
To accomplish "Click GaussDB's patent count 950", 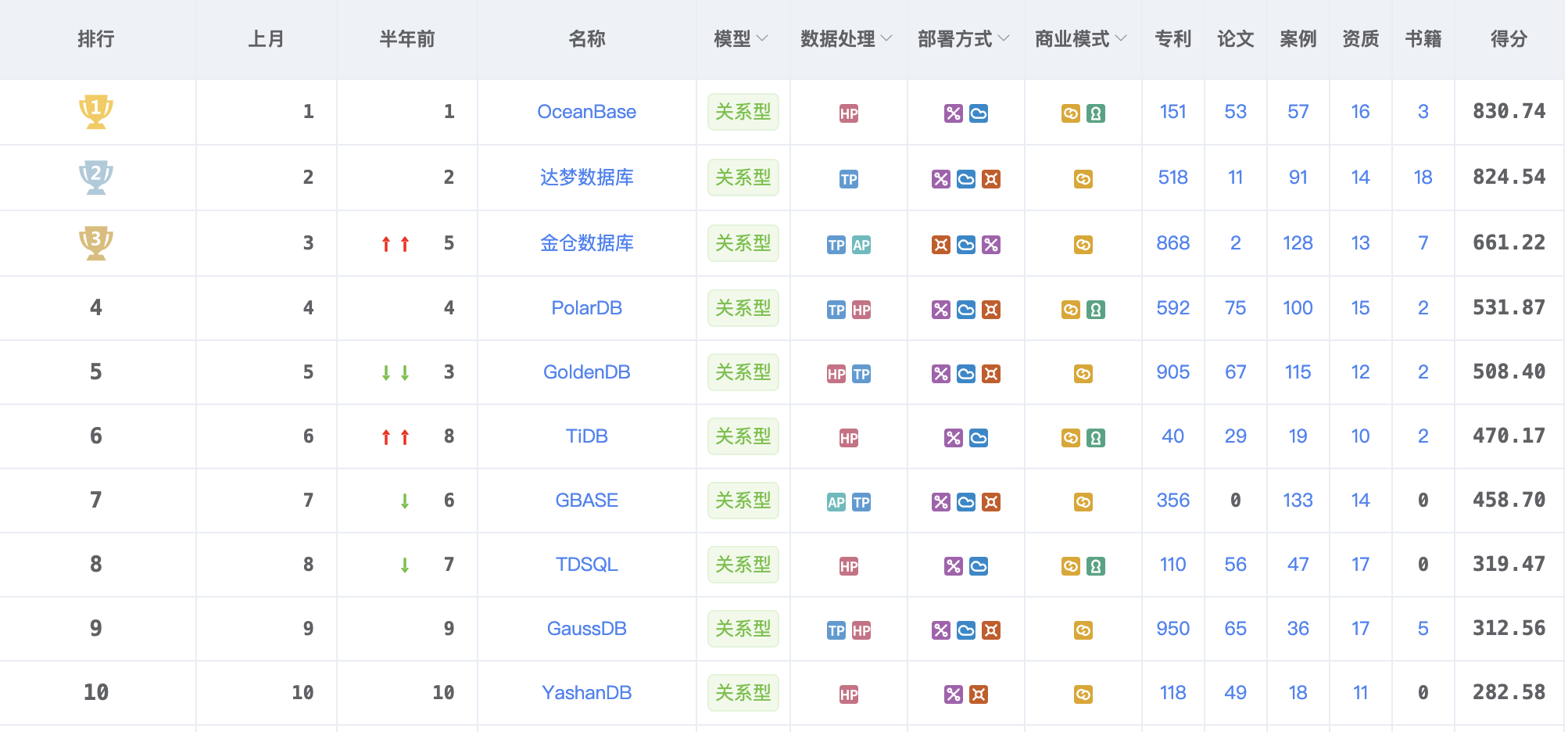I will 1173,629.
